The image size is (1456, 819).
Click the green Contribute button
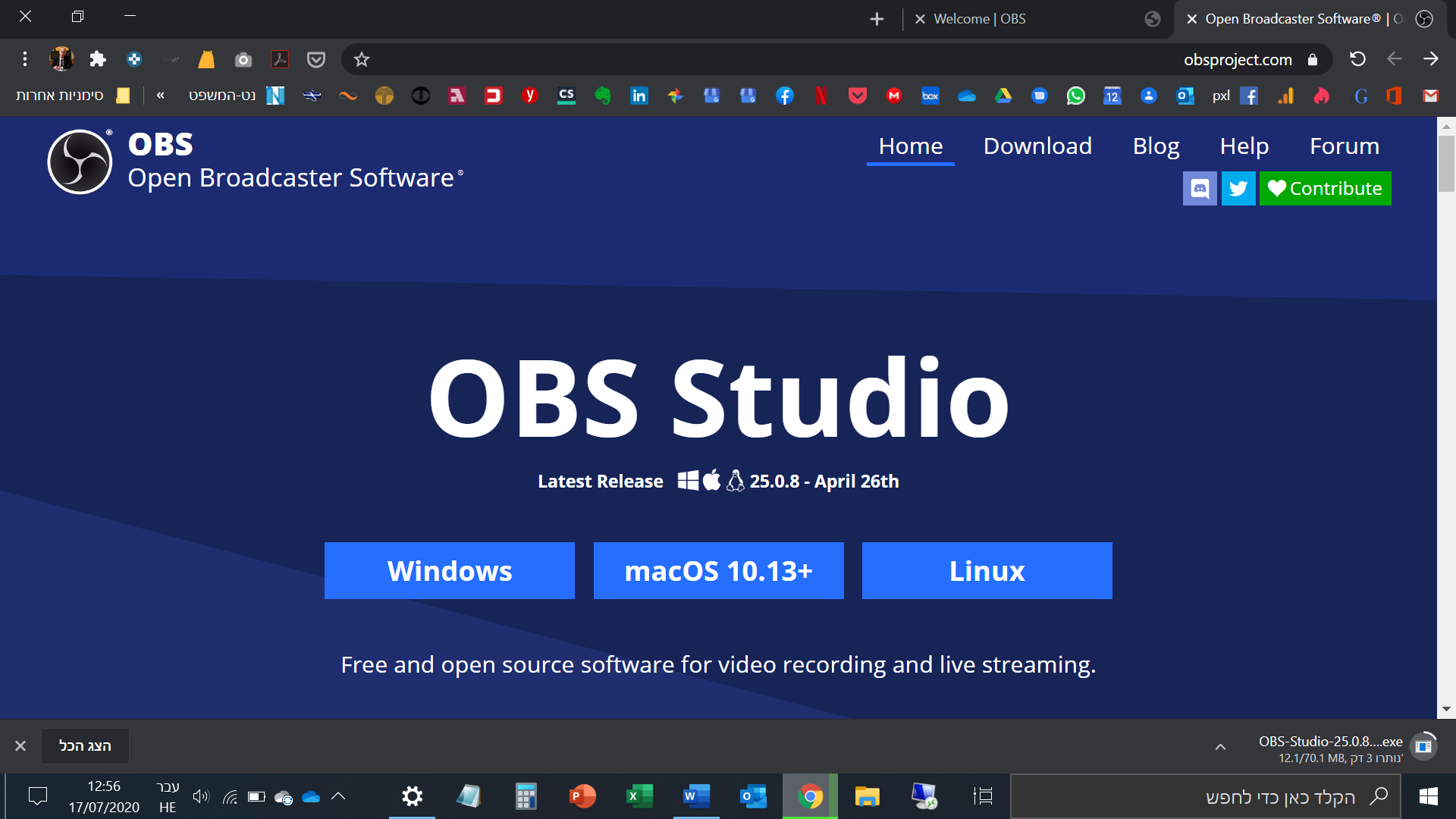(x=1326, y=188)
